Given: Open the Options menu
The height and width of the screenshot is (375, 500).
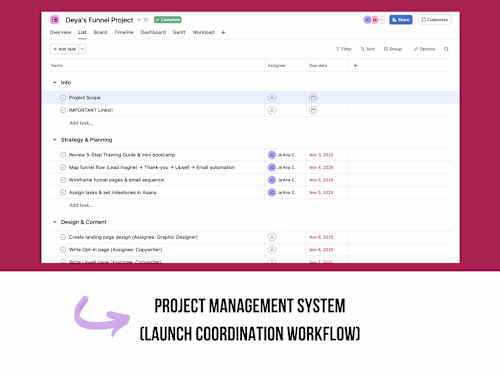Looking at the screenshot, I should [424, 49].
